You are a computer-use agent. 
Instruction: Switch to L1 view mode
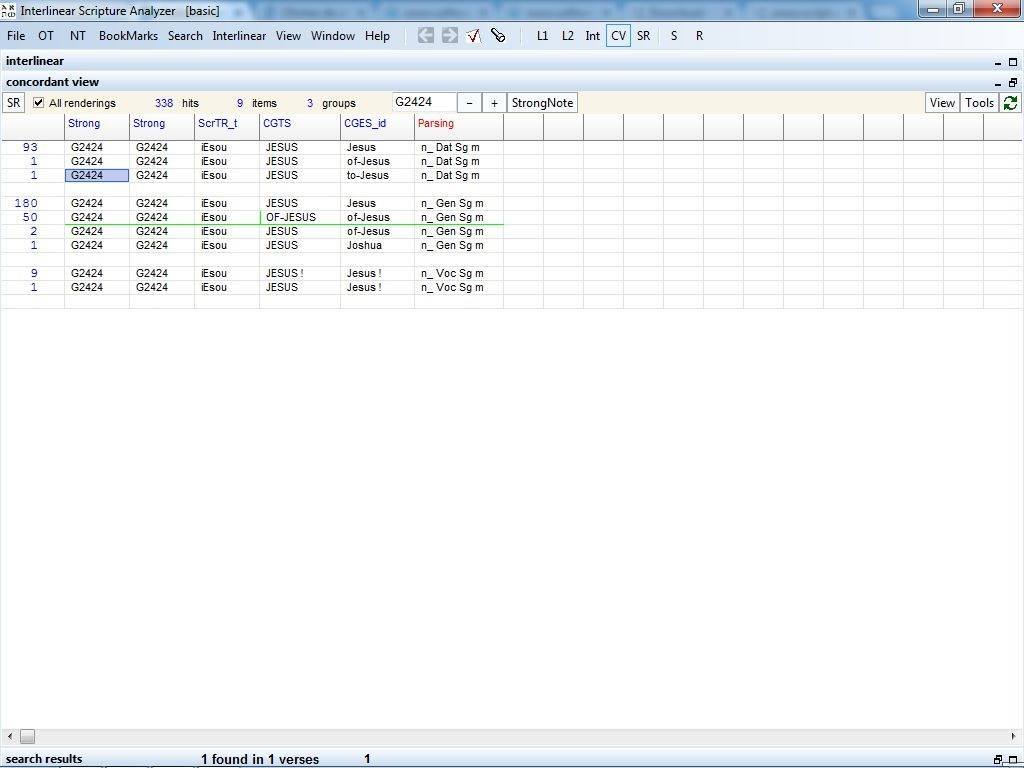coord(543,35)
